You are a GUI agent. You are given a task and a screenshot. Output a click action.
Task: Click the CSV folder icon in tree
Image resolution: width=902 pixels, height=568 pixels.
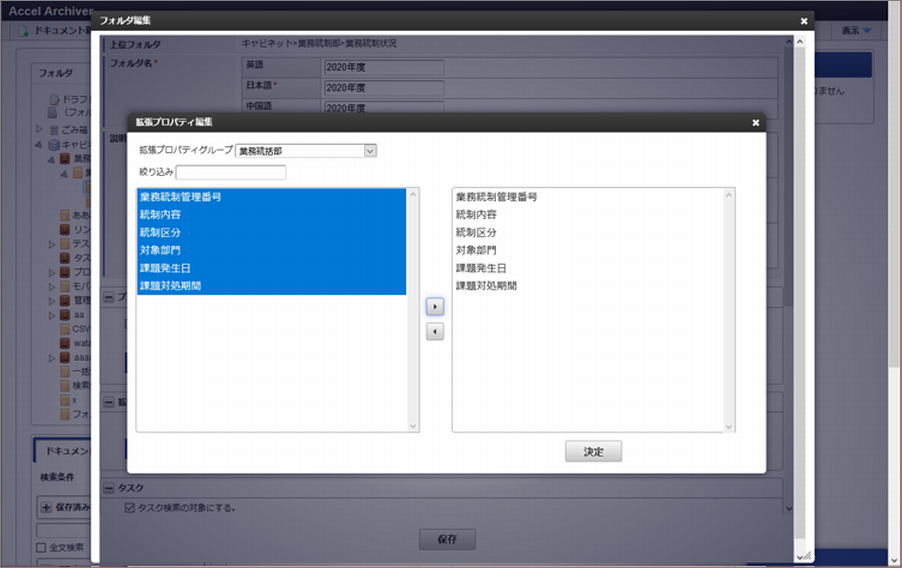(66, 329)
